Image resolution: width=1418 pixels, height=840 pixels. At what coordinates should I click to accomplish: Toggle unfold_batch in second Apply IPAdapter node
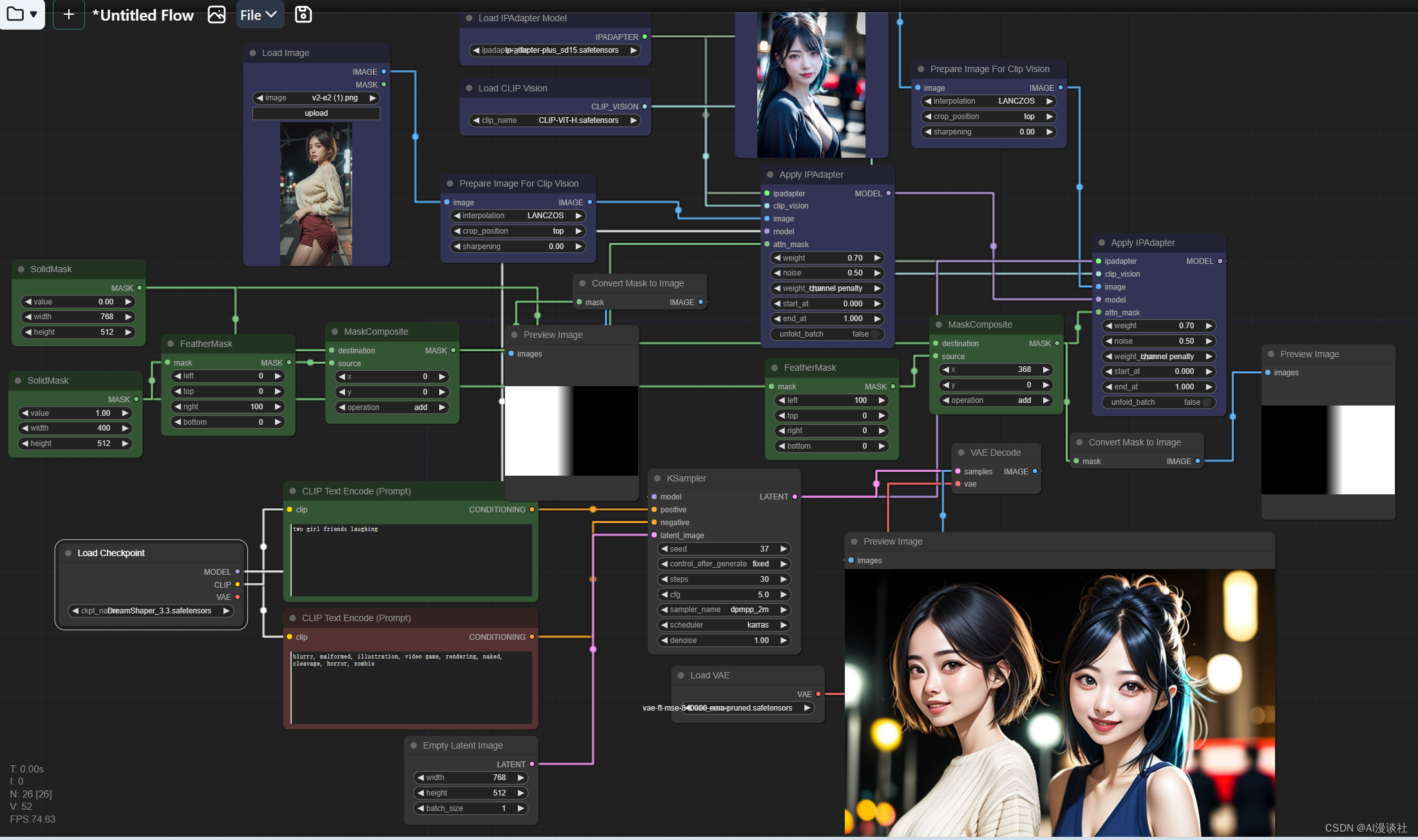pyautogui.click(x=1206, y=402)
